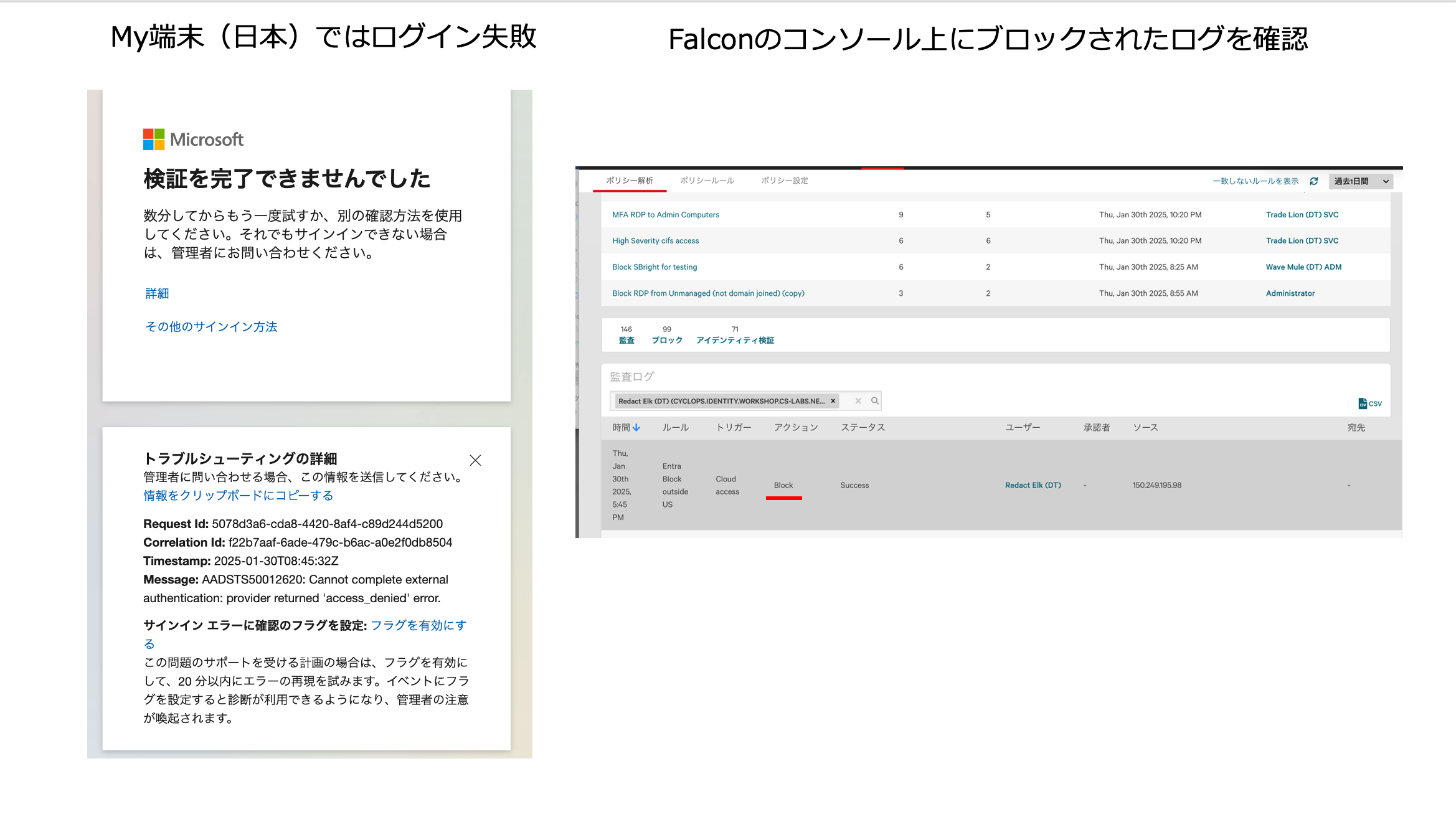Select the アイデンティティ検証 71 tab
Viewport: 1456px width, 827px height.
[735, 335]
